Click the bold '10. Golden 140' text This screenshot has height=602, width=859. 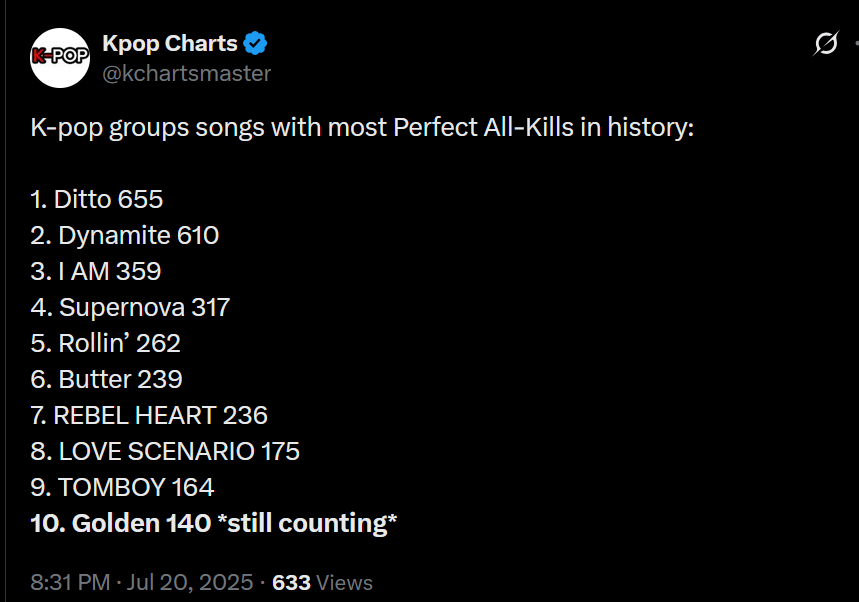click(x=121, y=523)
